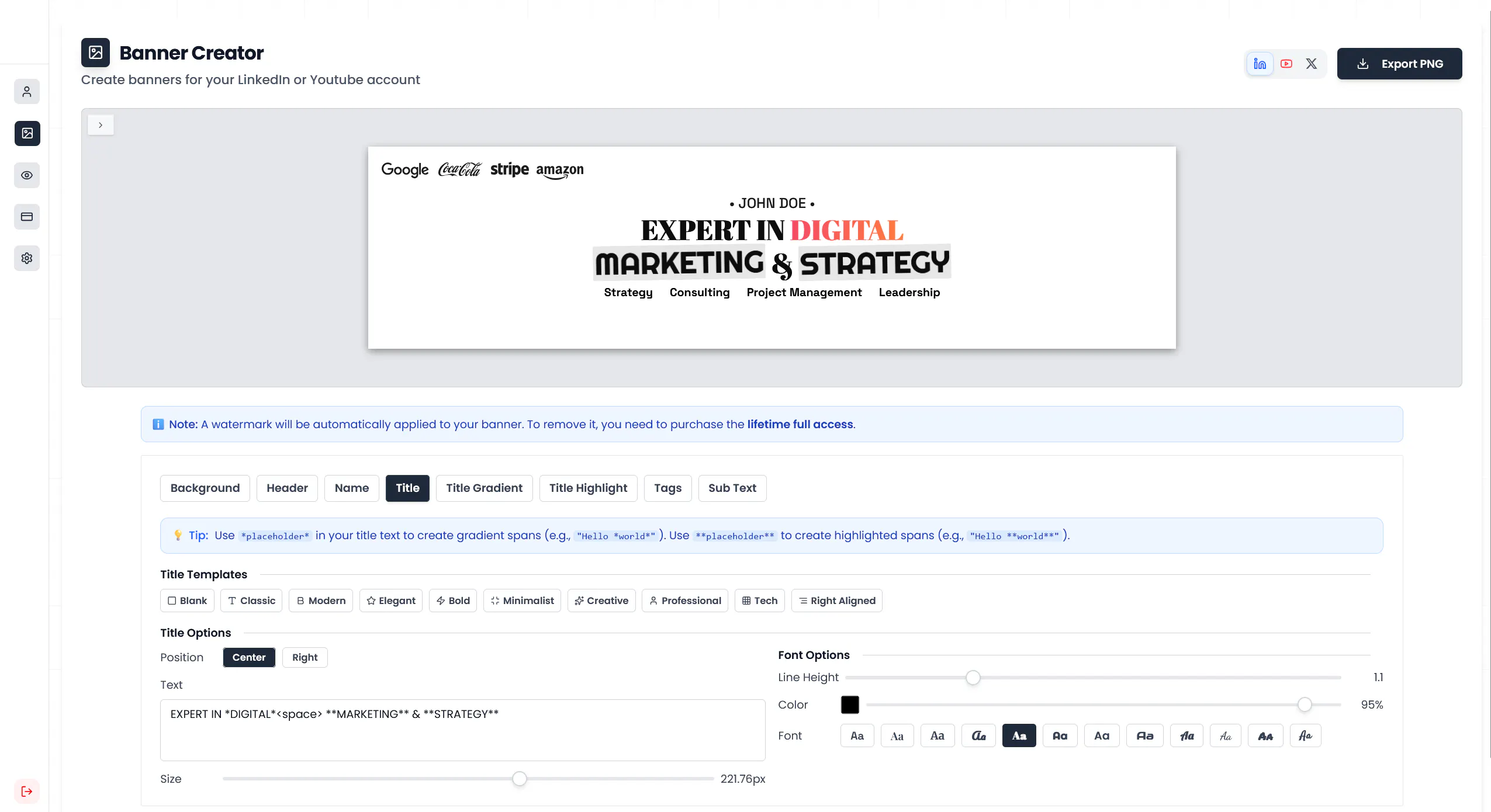Viewport: 1491px width, 812px height.
Task: Switch to the Tags tab
Action: [667, 488]
